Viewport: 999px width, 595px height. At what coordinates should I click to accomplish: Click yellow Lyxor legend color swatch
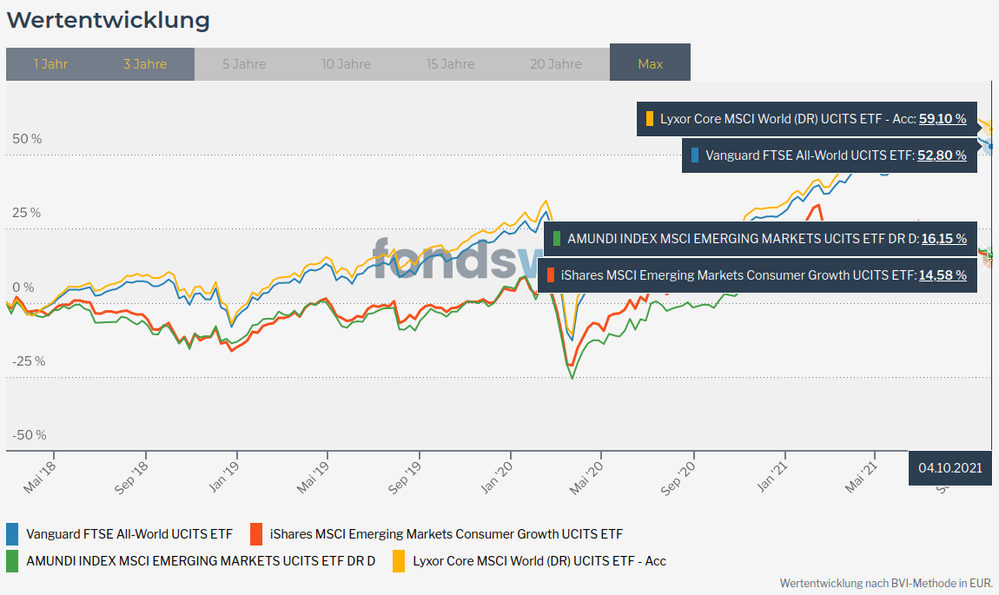[x=399, y=561]
